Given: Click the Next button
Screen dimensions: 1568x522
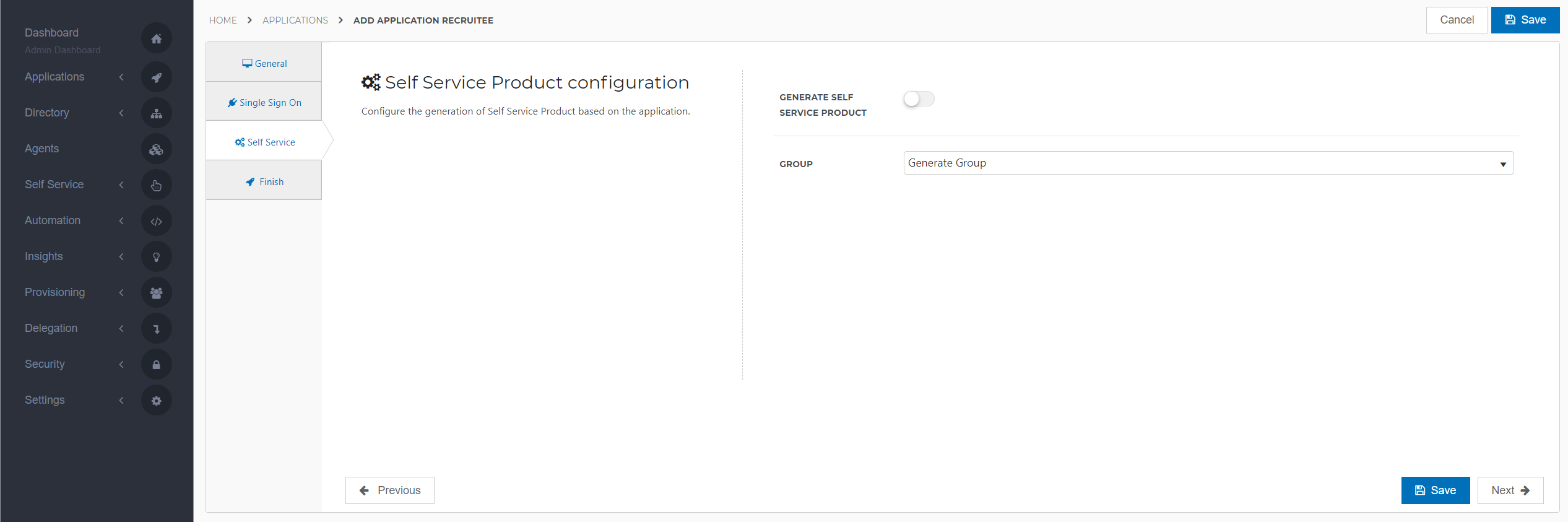Looking at the screenshot, I should pos(1510,490).
